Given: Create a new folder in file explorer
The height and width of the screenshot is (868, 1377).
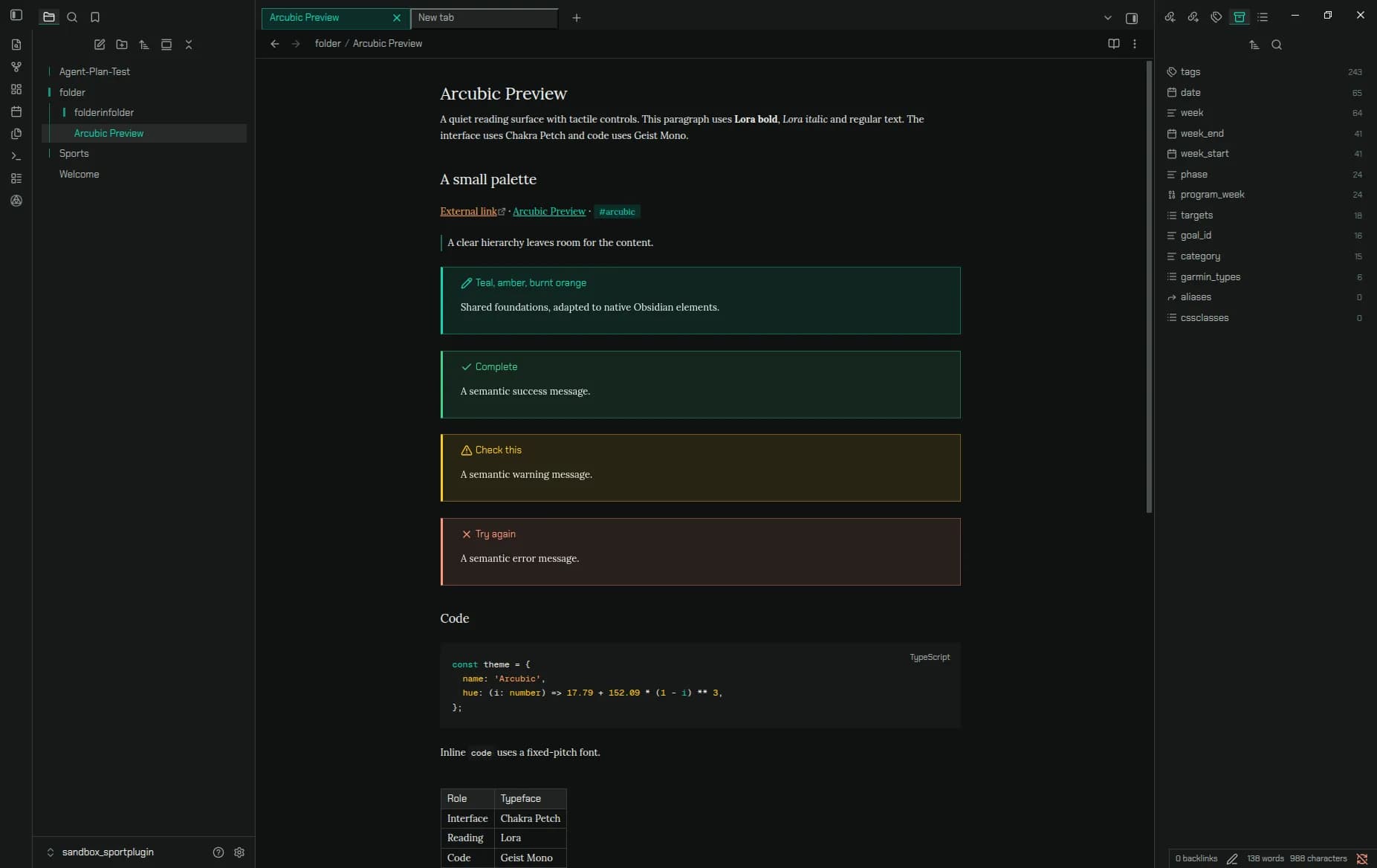Looking at the screenshot, I should click(122, 45).
